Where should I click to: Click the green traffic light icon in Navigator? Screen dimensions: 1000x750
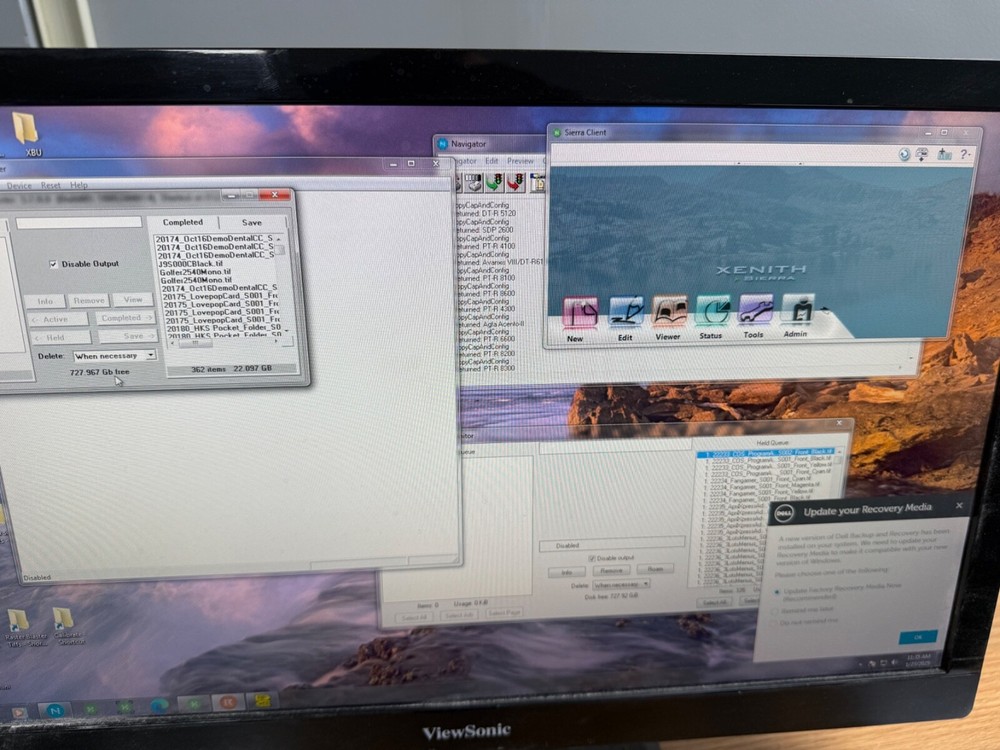click(x=495, y=180)
